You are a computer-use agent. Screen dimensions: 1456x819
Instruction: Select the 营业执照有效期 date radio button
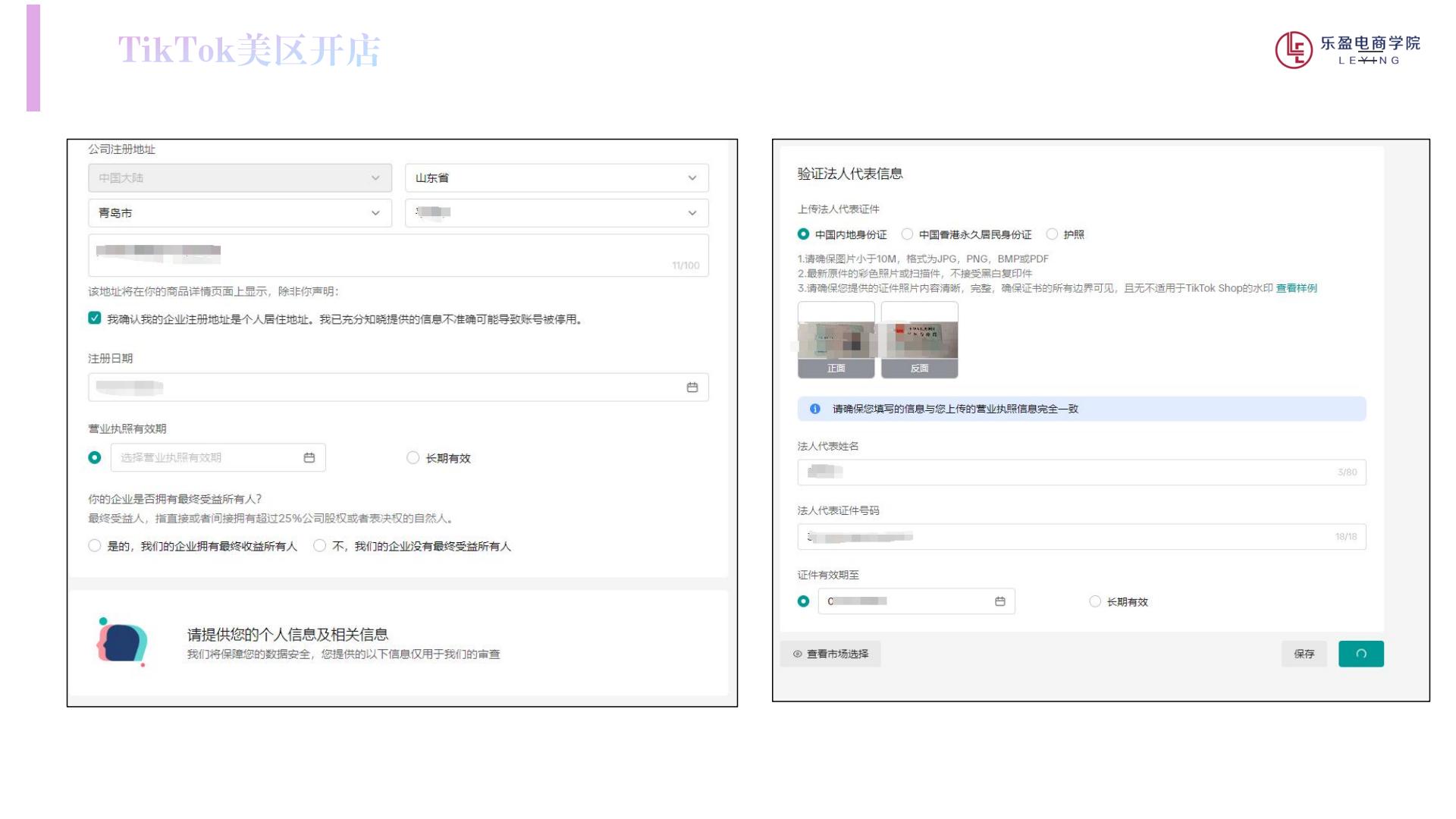[x=94, y=457]
